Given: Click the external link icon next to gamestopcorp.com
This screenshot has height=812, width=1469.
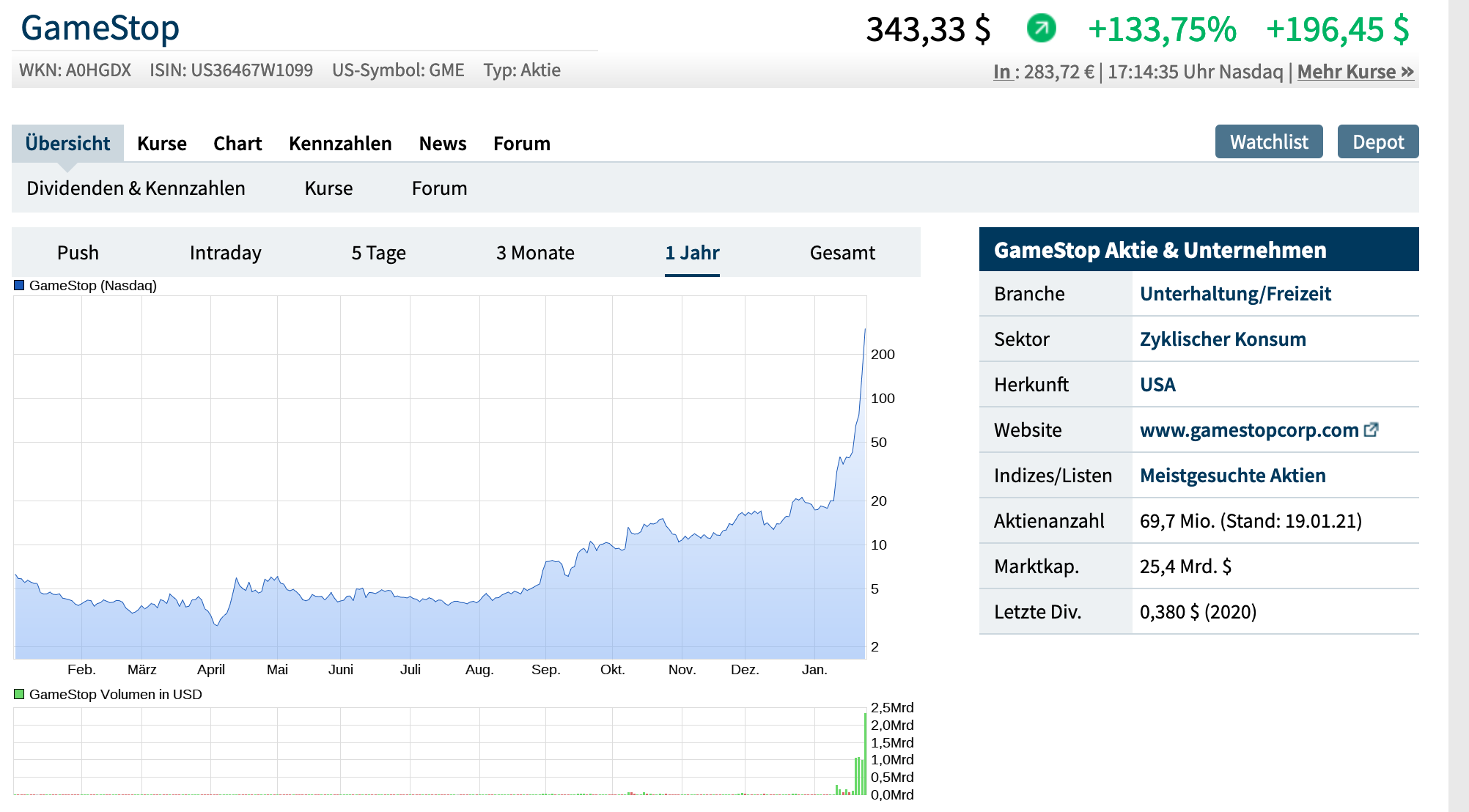Looking at the screenshot, I should point(1371,430).
